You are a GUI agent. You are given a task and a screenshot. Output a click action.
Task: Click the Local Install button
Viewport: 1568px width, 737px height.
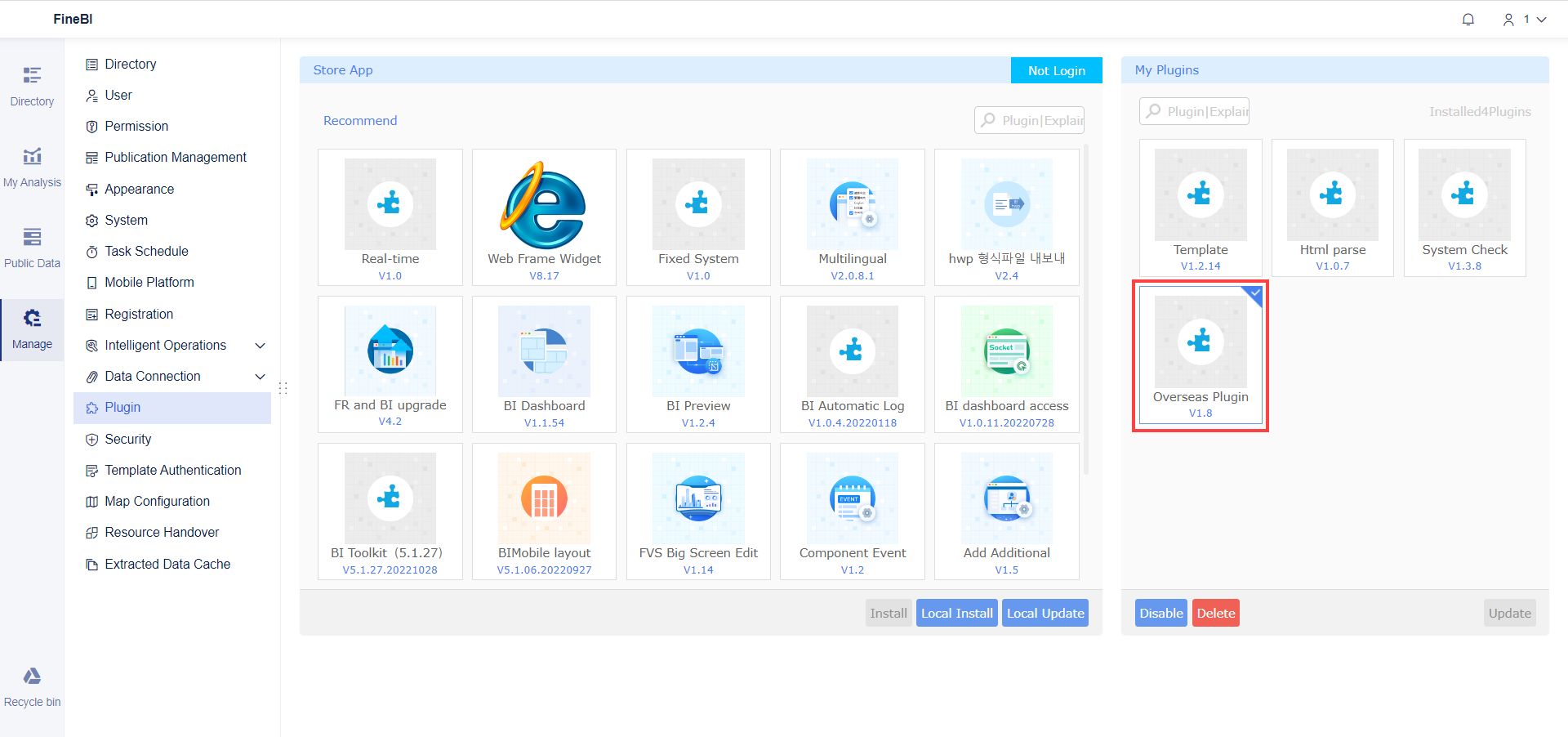point(956,613)
